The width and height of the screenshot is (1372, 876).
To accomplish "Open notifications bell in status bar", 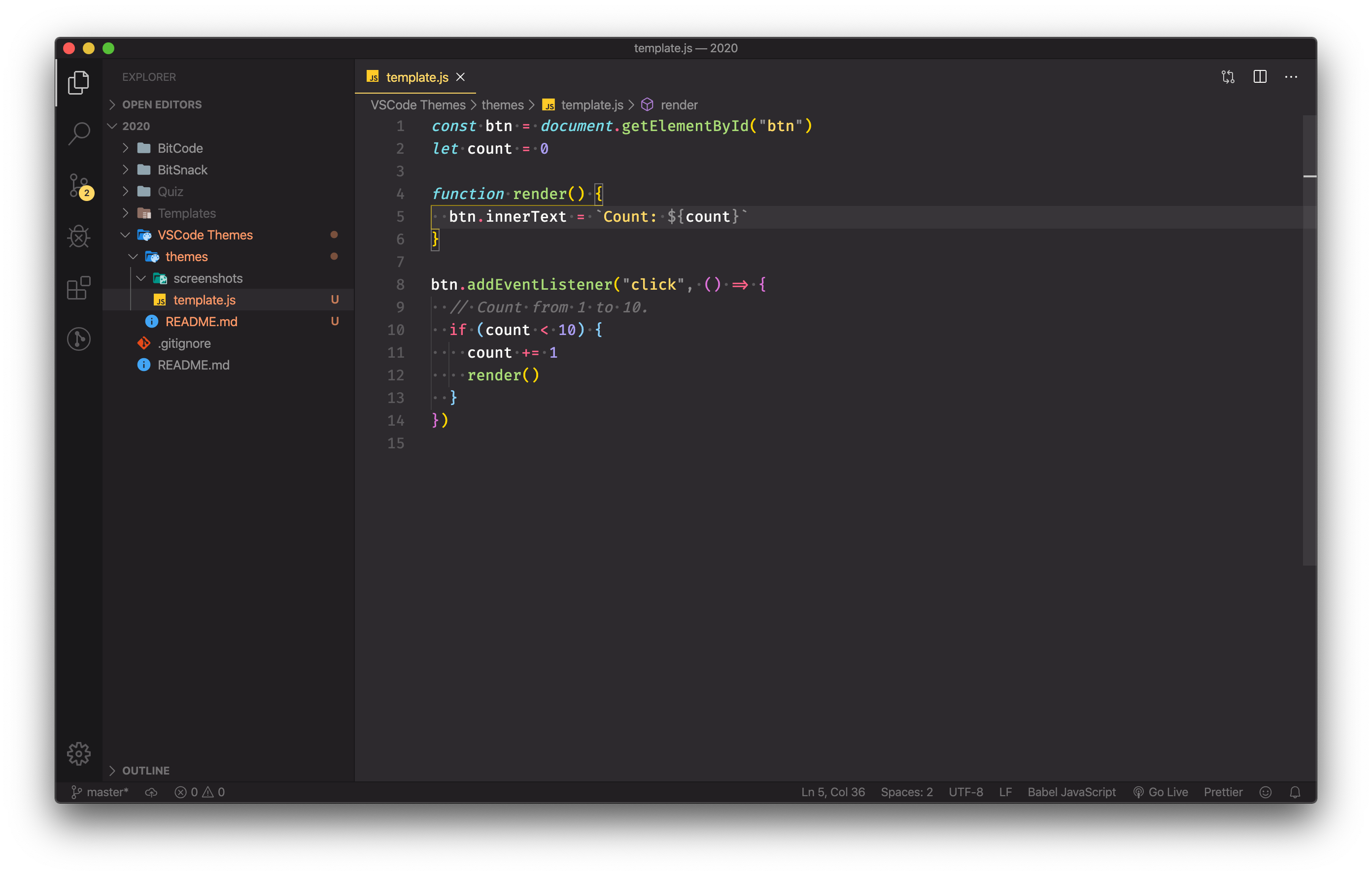I will (x=1295, y=792).
